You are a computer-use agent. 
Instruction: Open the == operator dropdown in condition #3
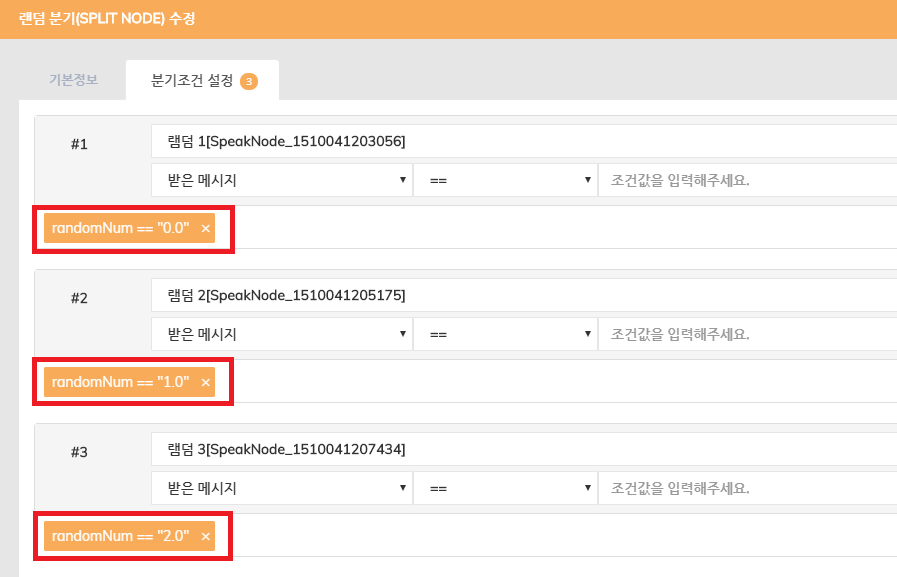pyautogui.click(x=505, y=488)
